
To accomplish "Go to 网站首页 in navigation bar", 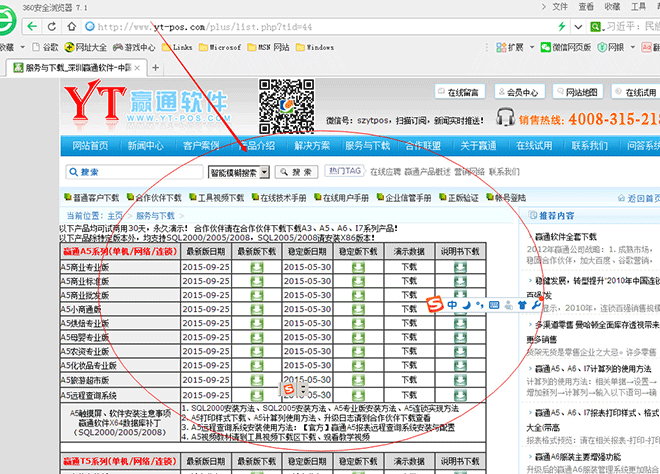I will tap(90, 146).
